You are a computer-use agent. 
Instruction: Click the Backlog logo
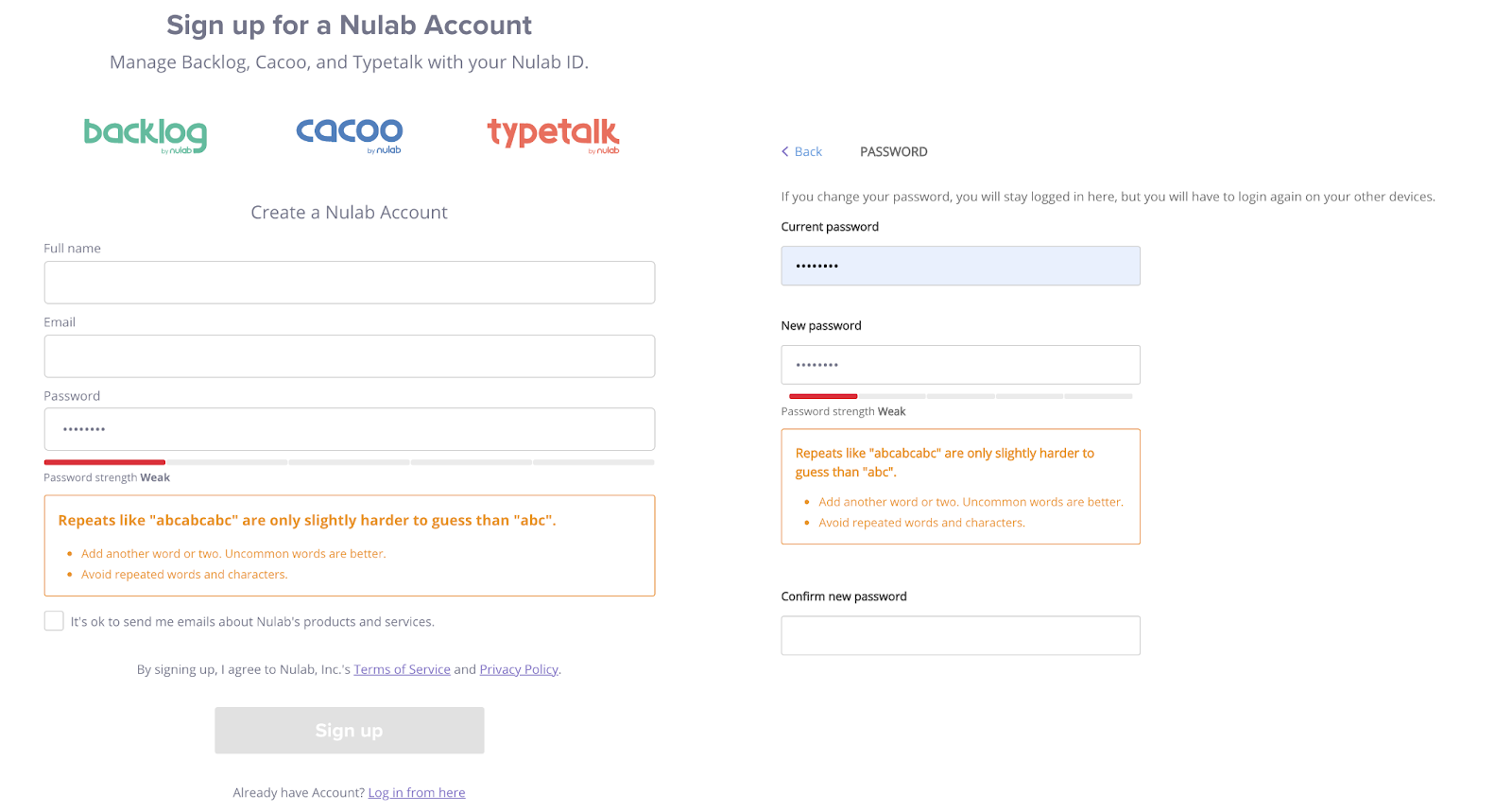146,135
